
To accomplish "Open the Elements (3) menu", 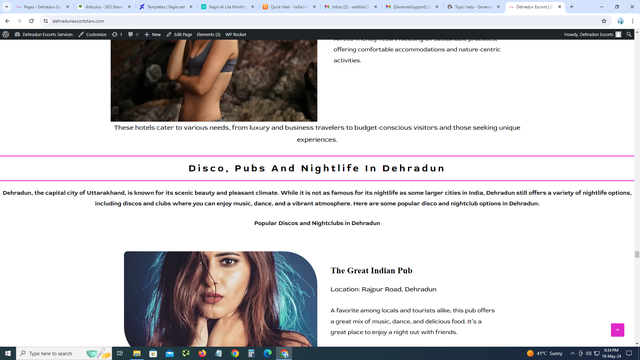I will click(x=209, y=34).
